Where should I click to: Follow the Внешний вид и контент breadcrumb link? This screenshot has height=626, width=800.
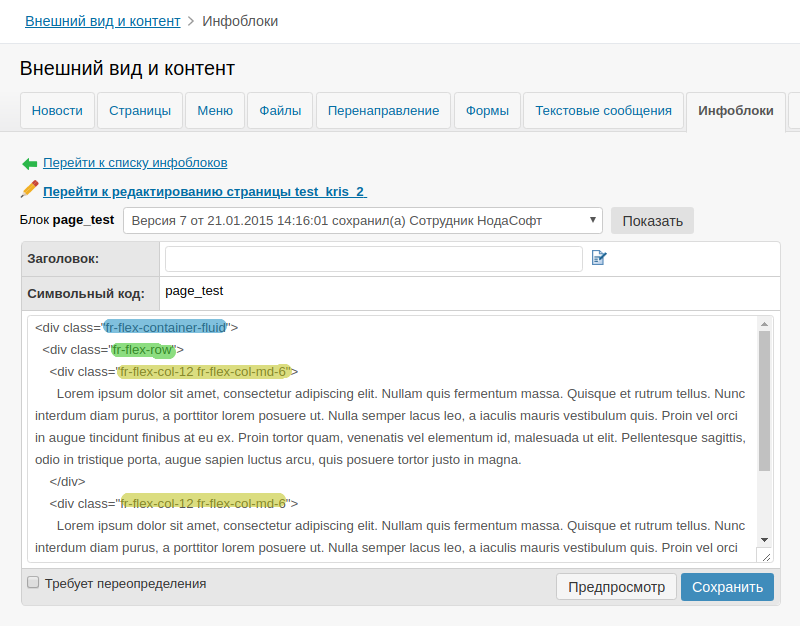(x=103, y=21)
